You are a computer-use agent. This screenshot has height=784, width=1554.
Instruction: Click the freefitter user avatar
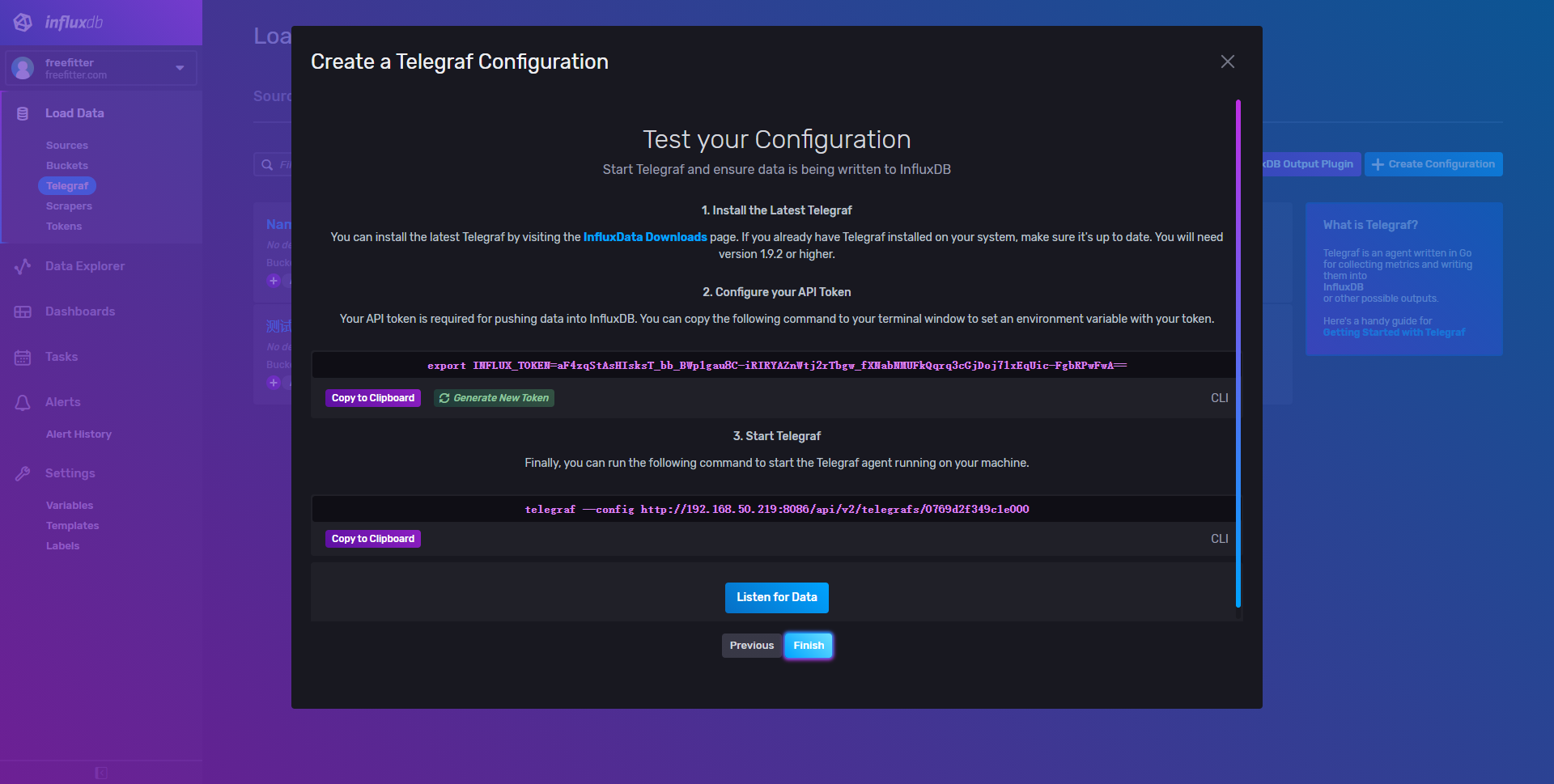coord(23,68)
